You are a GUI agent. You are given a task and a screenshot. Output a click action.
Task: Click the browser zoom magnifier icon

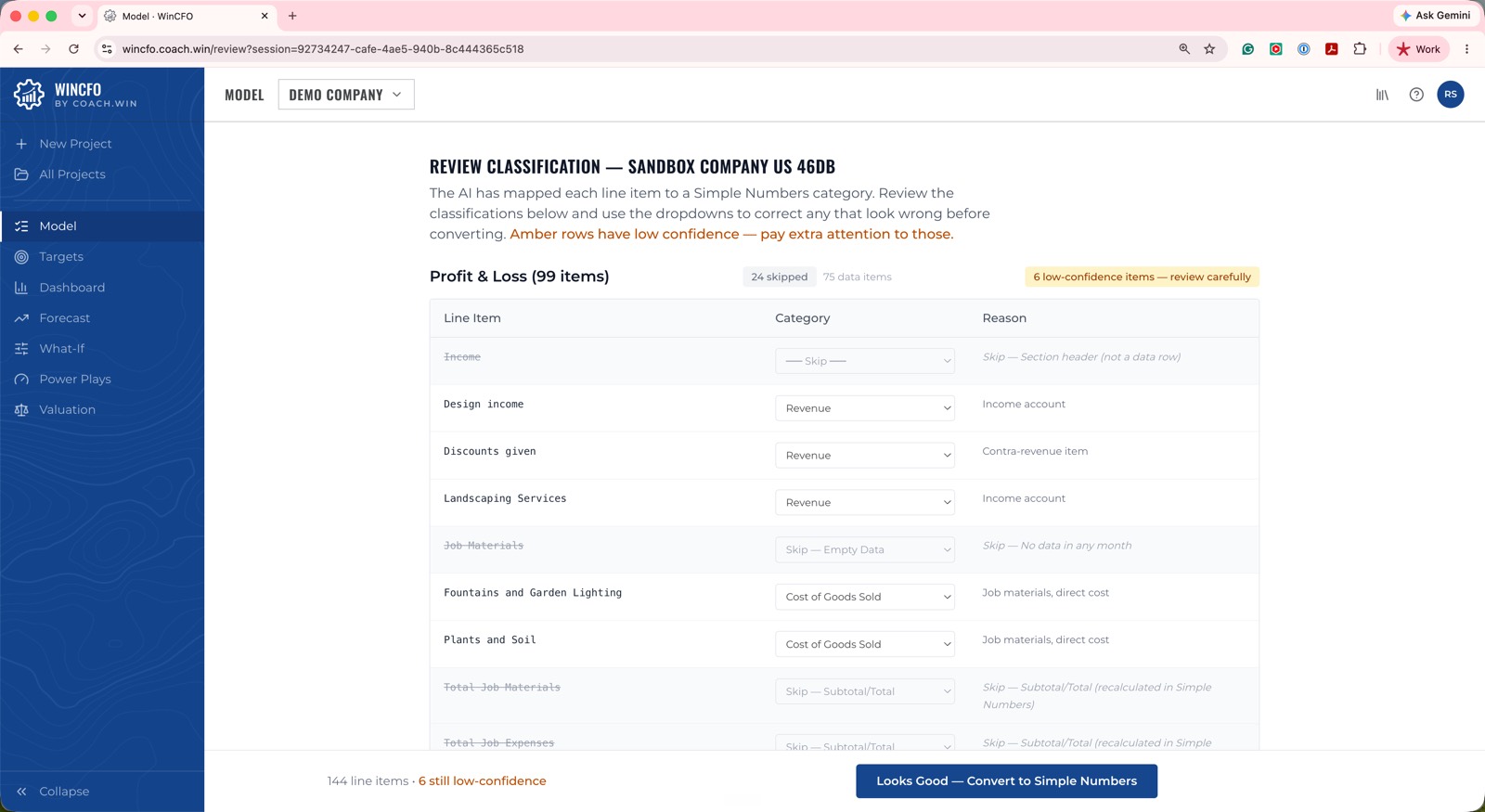(x=1184, y=49)
